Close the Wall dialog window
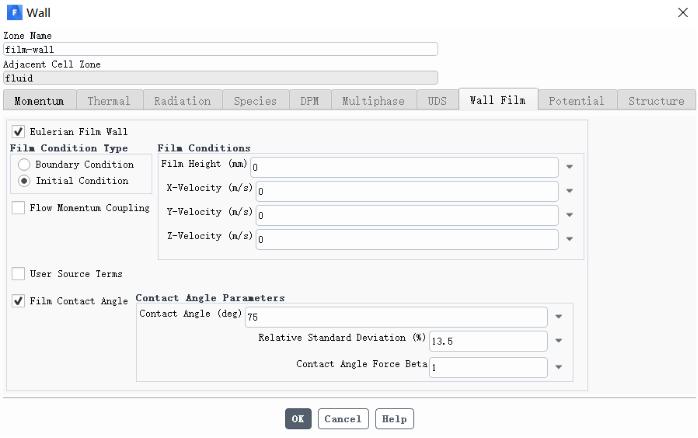 [x=682, y=13]
